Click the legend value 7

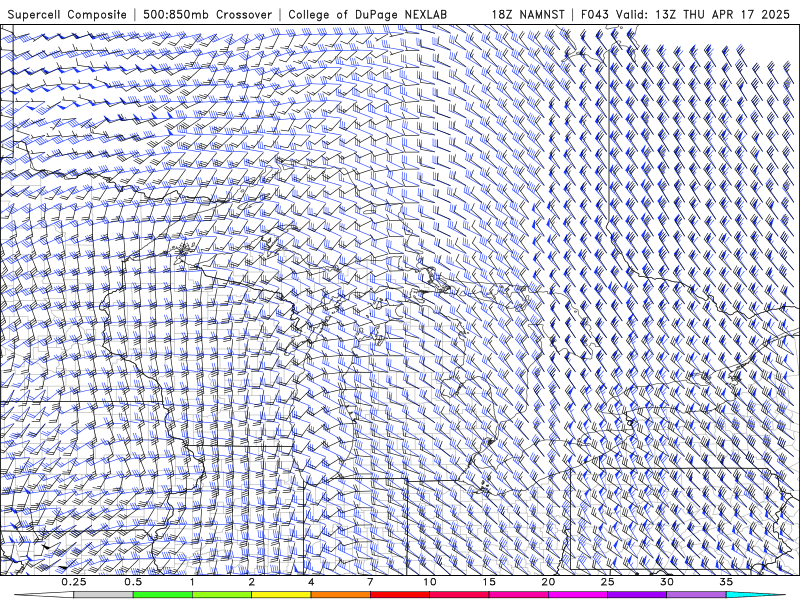(370, 582)
